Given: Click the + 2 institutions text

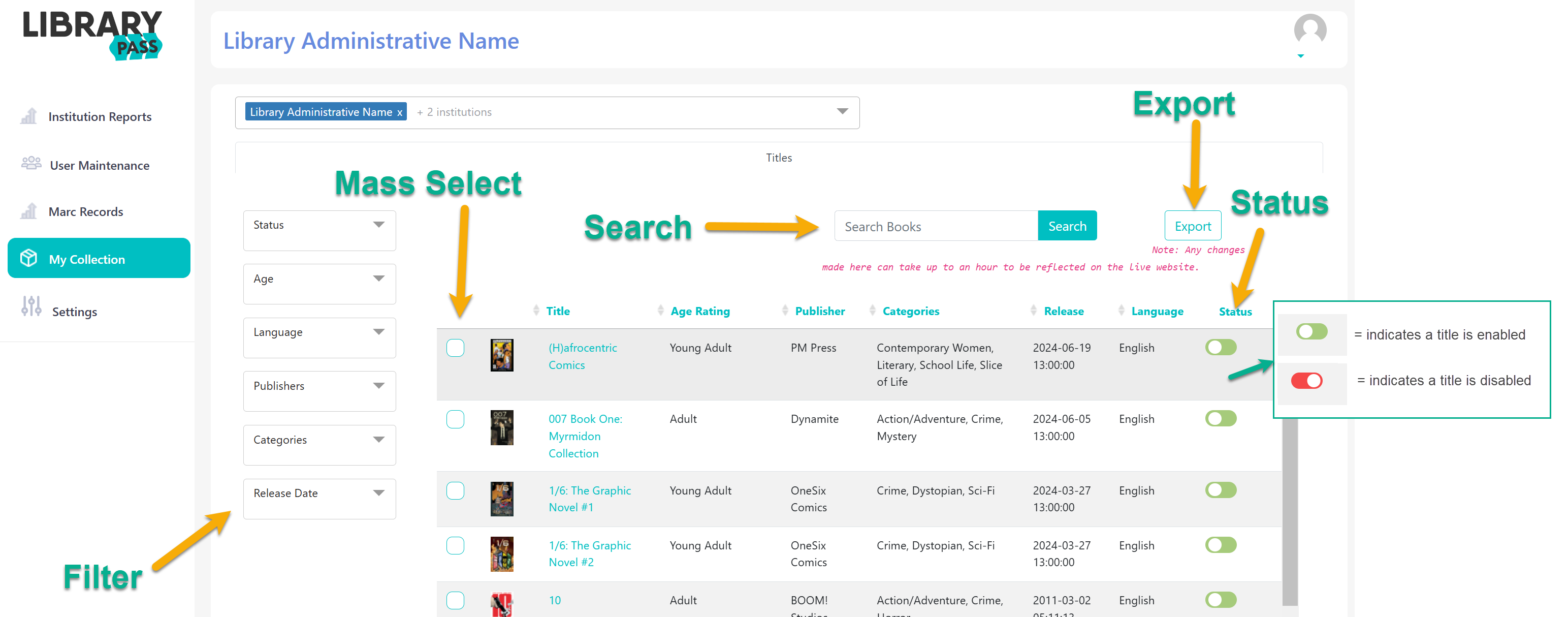Looking at the screenshot, I should pyautogui.click(x=454, y=112).
